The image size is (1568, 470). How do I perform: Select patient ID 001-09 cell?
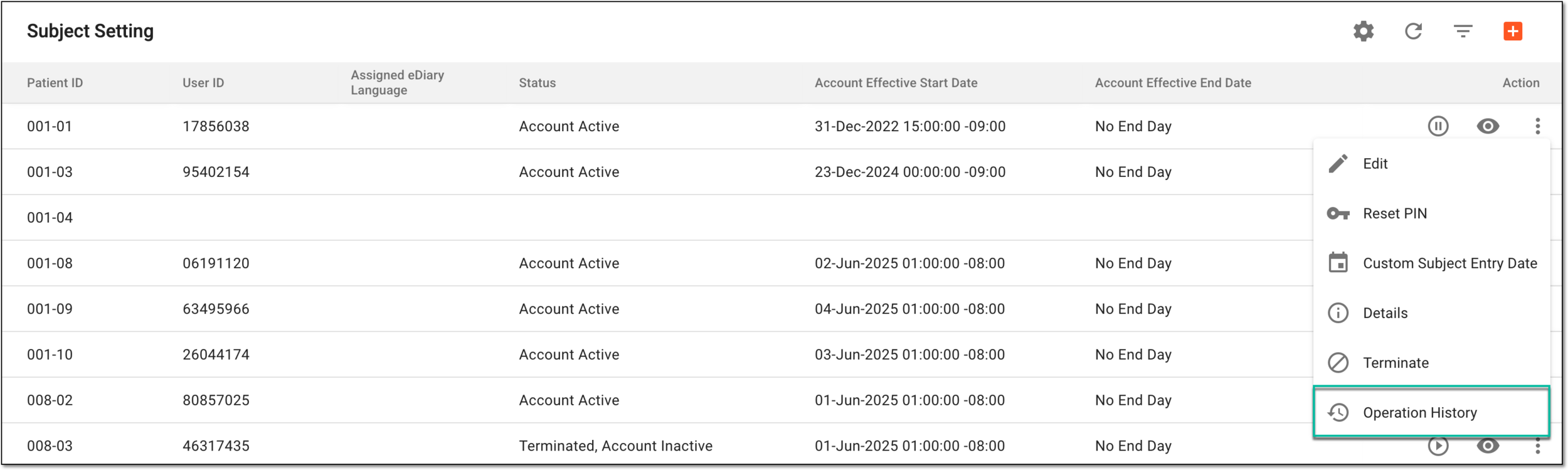pos(50,309)
